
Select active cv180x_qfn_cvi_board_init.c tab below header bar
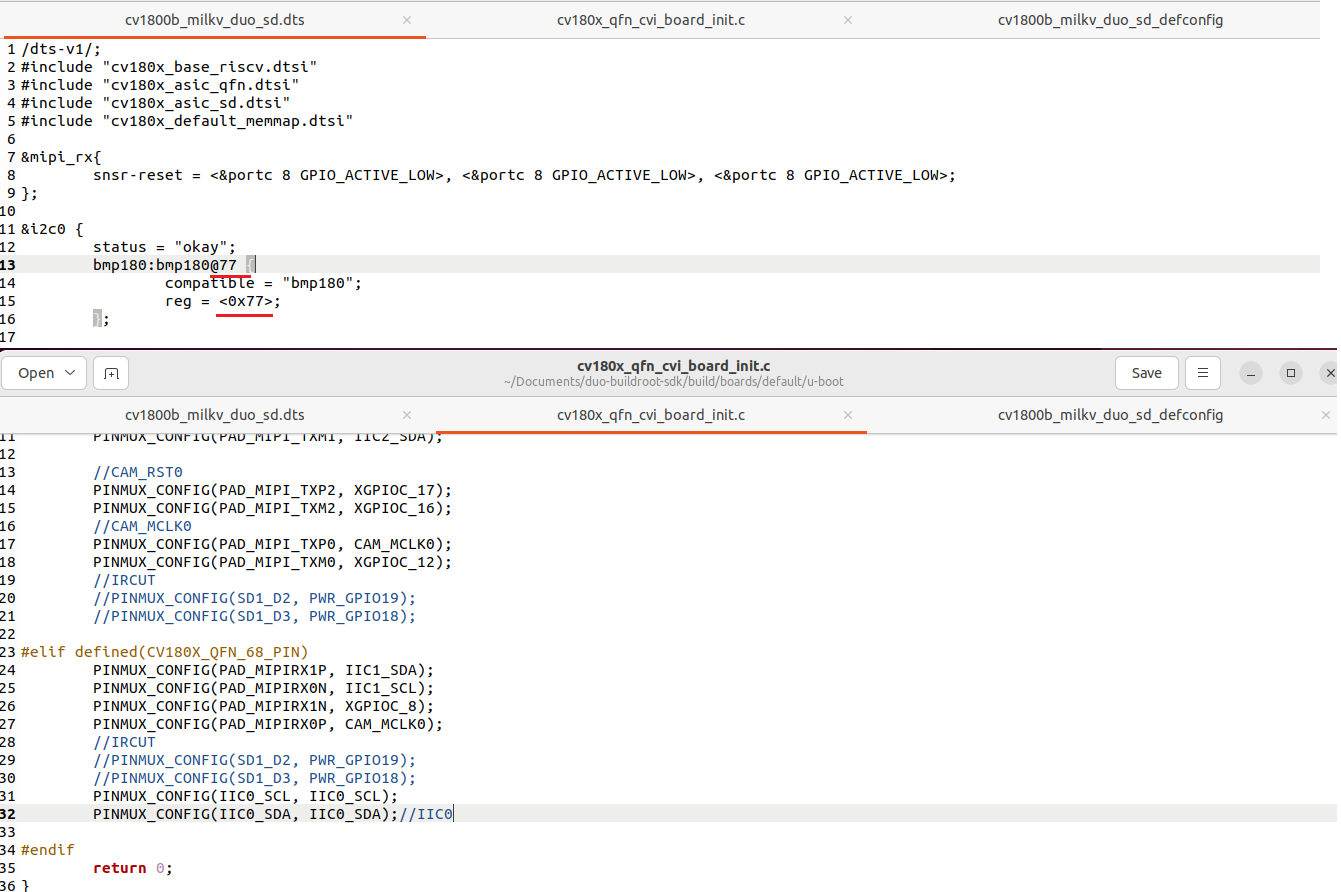click(x=651, y=415)
